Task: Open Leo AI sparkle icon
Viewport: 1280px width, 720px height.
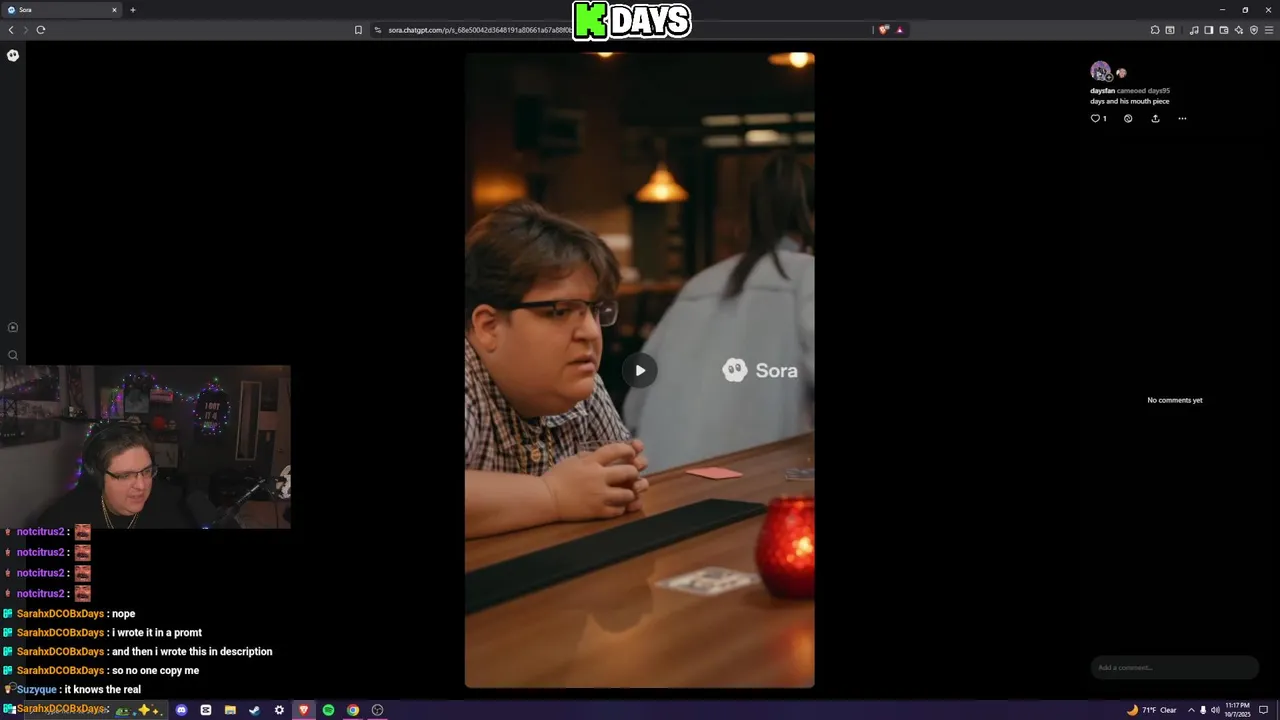Action: coord(1239,30)
